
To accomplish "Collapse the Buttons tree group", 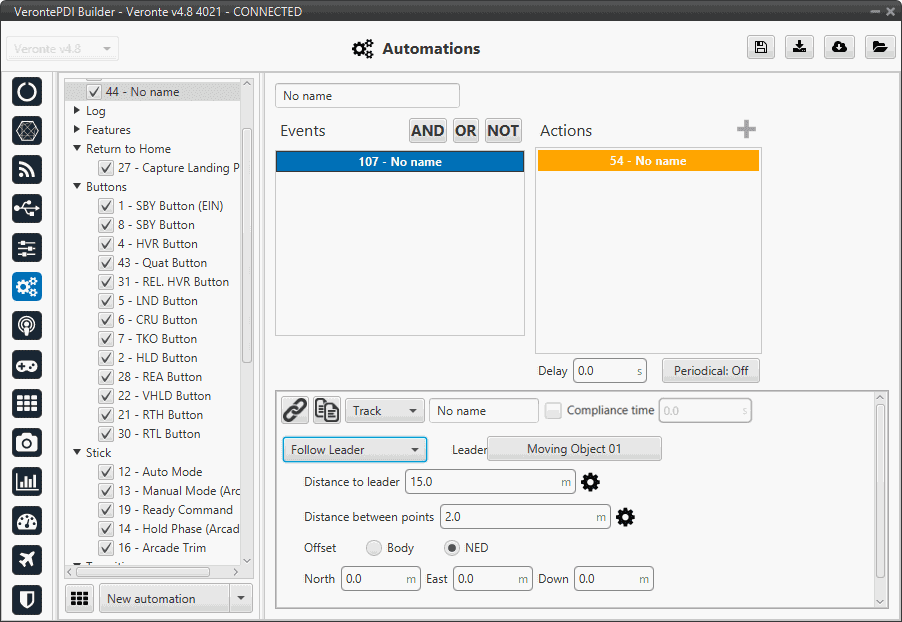I will pos(77,187).
